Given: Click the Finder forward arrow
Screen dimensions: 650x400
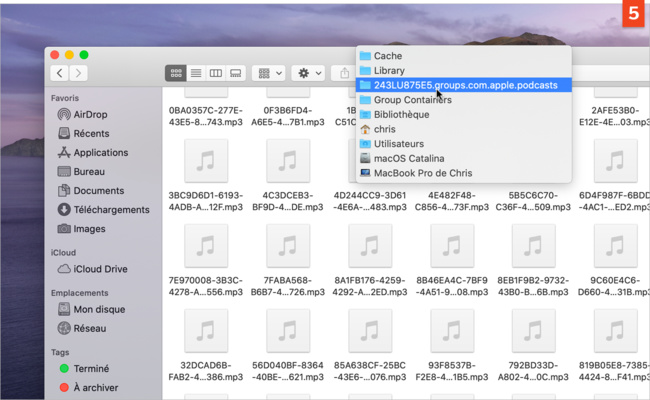Looking at the screenshot, I should coord(78,73).
